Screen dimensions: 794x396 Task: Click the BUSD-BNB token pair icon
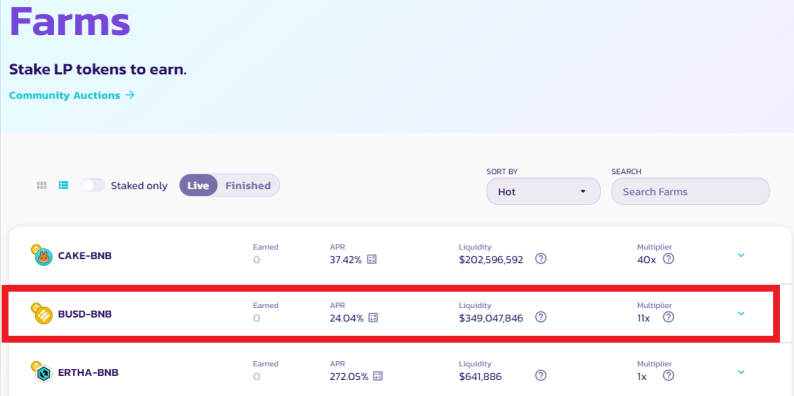click(x=42, y=314)
